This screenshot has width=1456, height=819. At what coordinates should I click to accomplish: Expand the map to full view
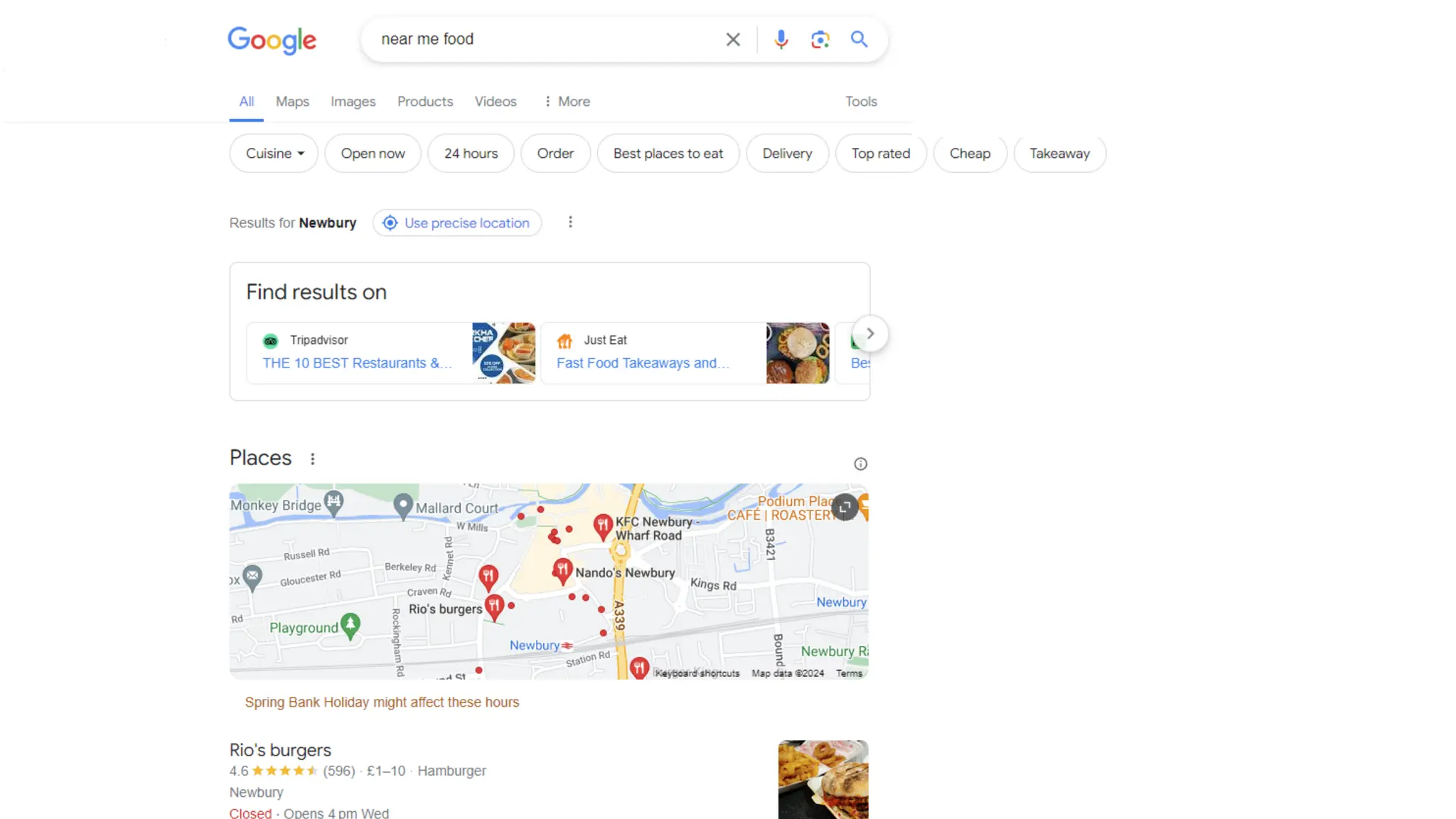point(845,507)
